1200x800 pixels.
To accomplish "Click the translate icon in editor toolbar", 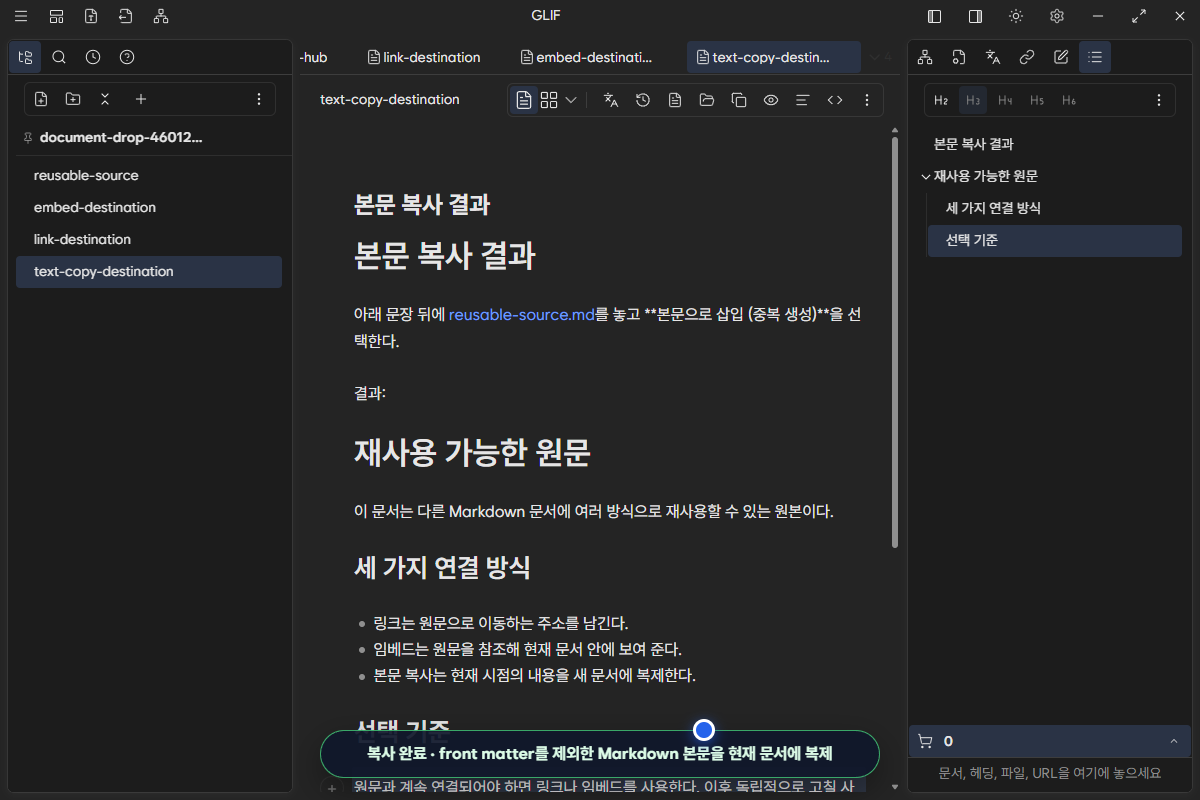I will [611, 100].
